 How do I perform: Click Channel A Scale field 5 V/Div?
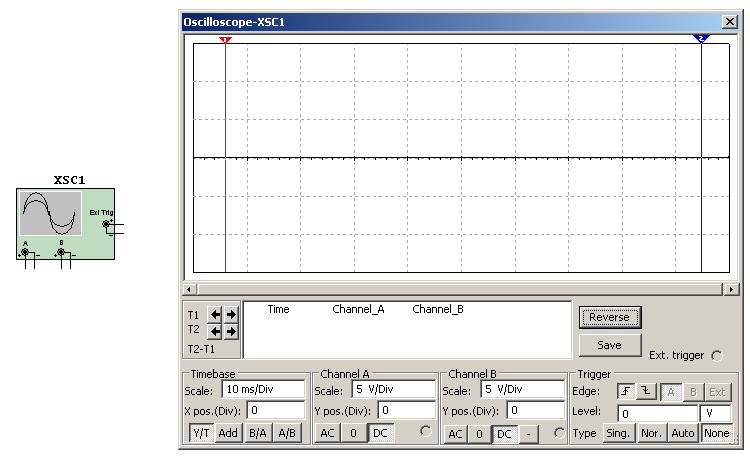[394, 390]
